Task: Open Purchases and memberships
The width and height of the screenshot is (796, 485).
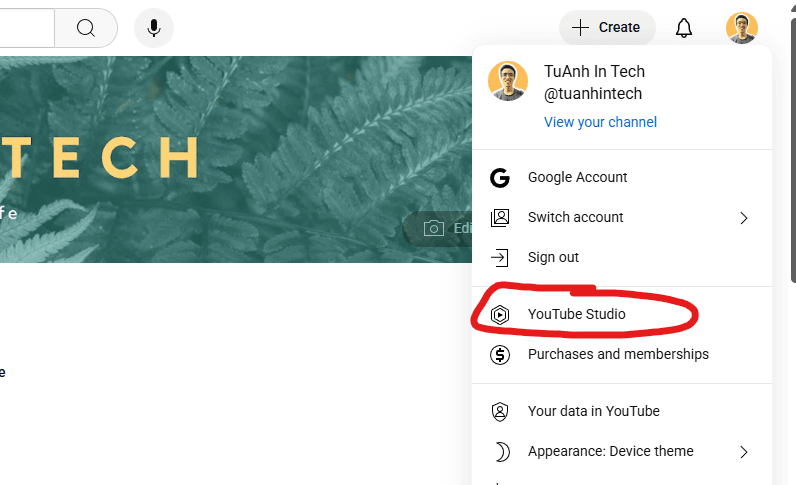Action: 622,354
